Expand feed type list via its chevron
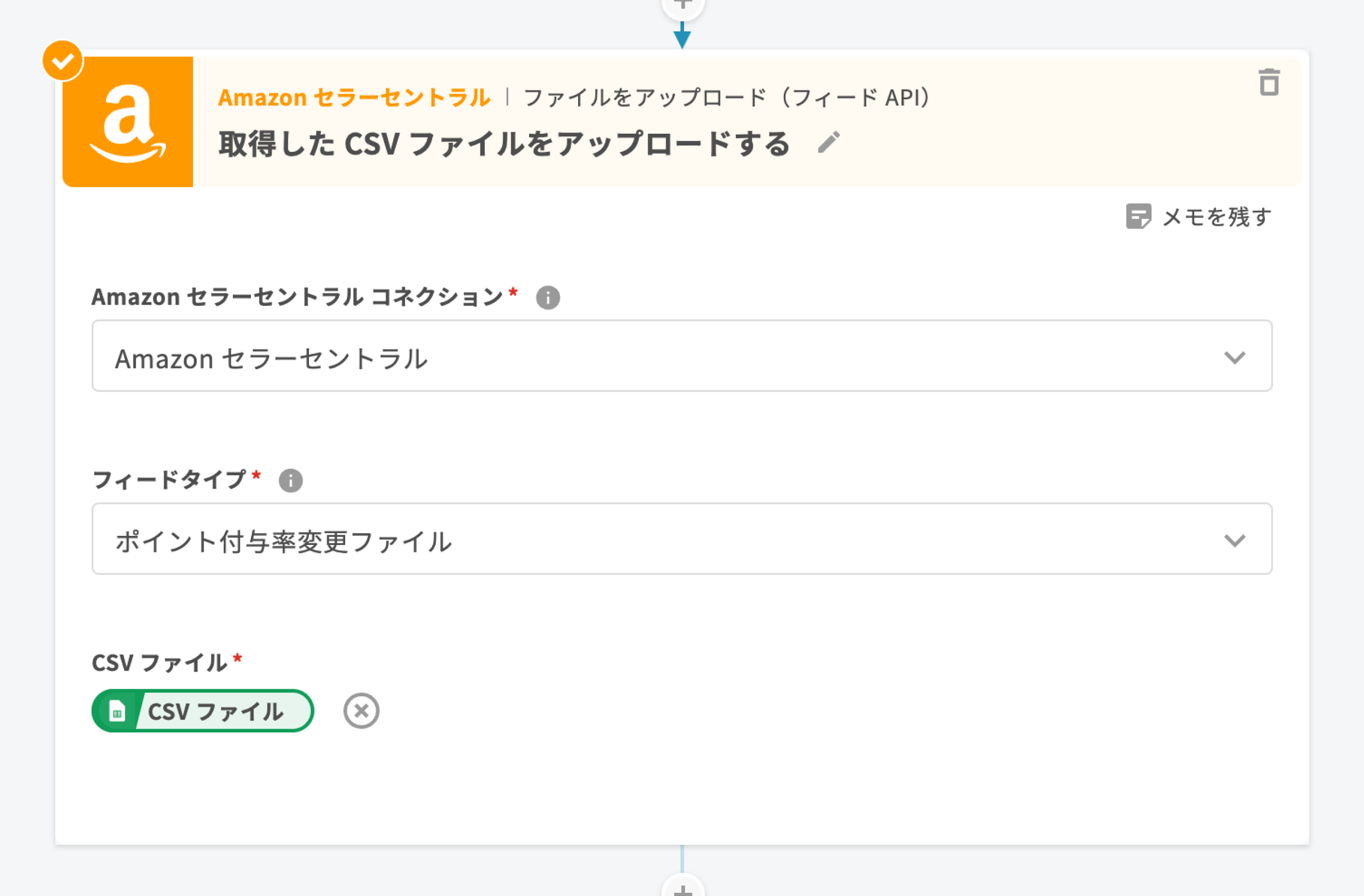This screenshot has height=896, width=1364. pyautogui.click(x=1235, y=540)
